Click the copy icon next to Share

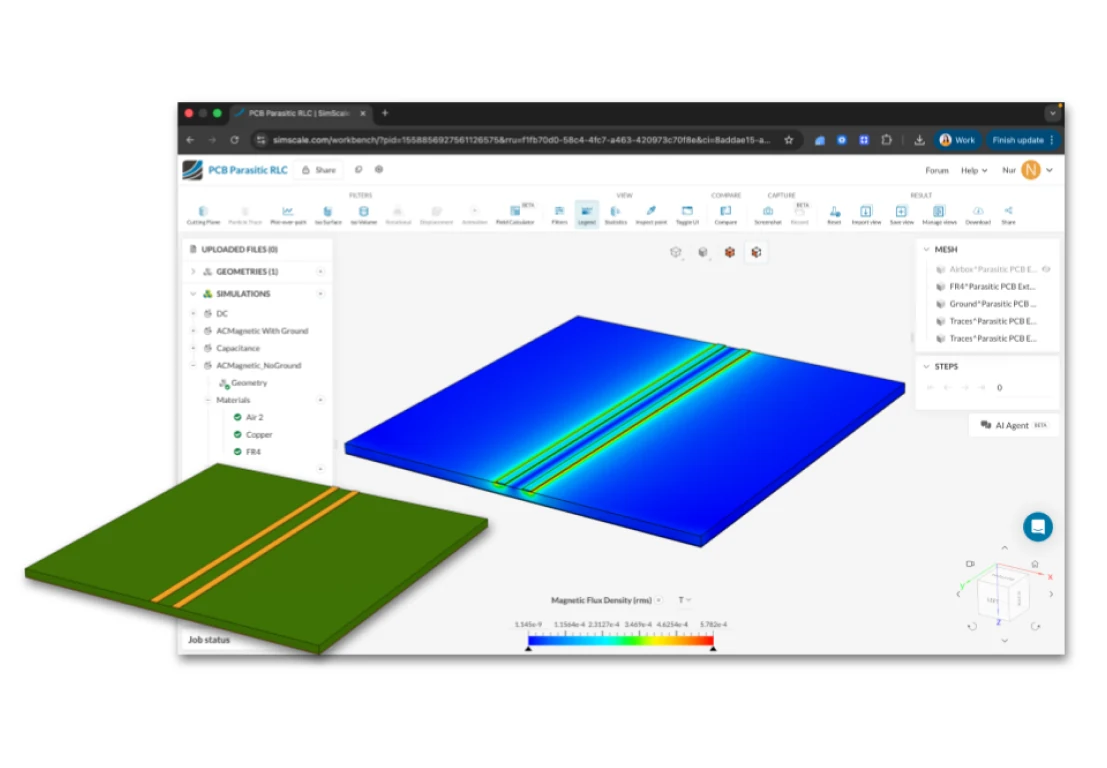click(x=359, y=169)
